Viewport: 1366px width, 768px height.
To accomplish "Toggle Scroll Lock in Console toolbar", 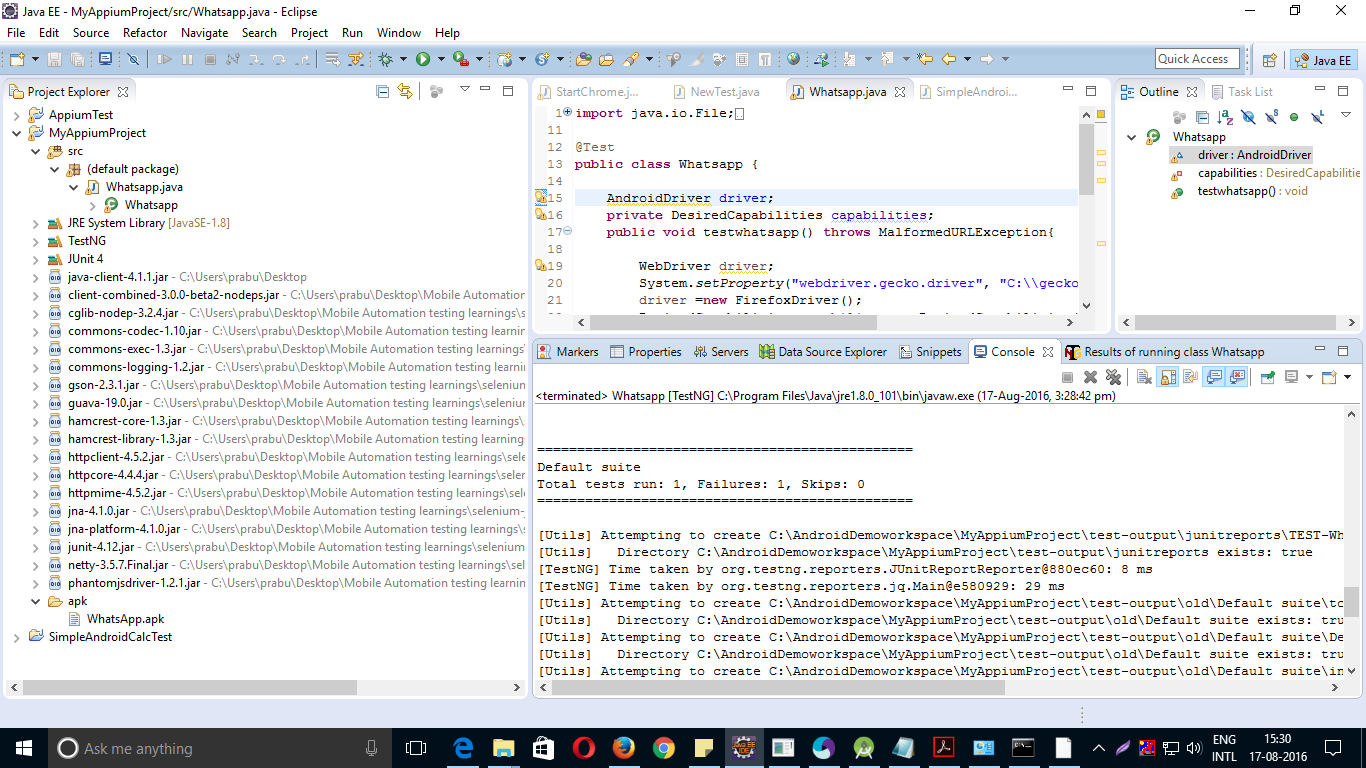I will 1167,377.
